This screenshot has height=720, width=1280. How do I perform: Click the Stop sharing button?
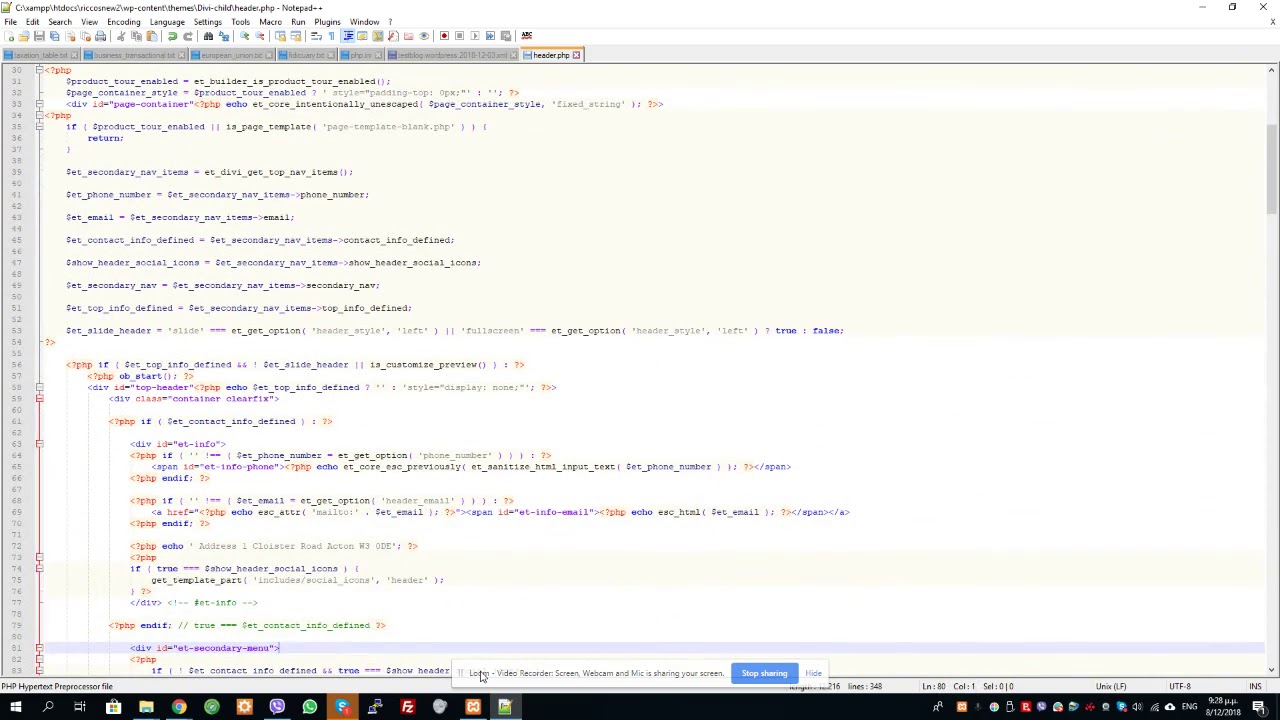coord(764,673)
